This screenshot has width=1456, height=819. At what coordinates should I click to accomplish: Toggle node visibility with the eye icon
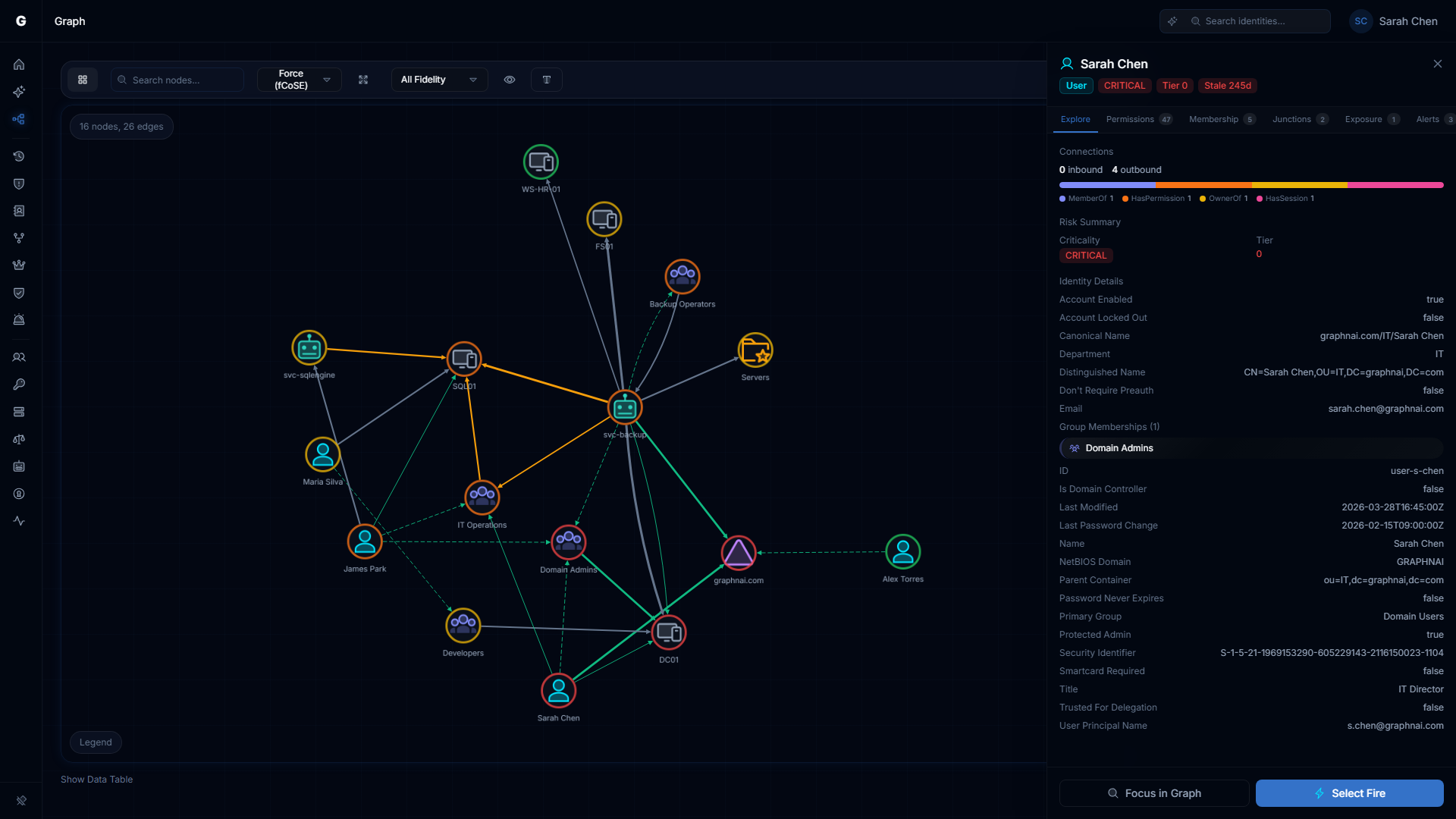[509, 79]
